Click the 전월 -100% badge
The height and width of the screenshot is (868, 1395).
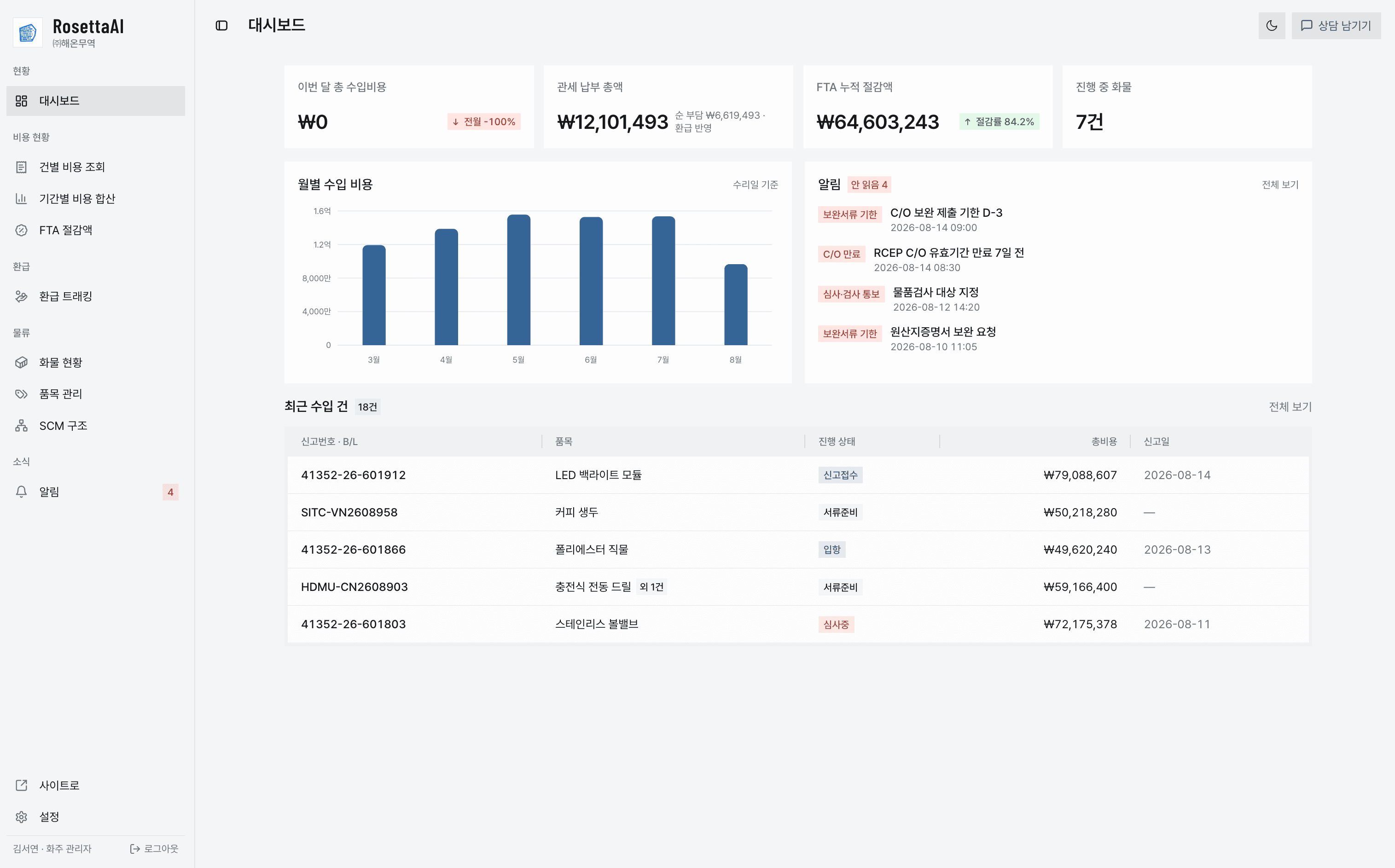483,122
